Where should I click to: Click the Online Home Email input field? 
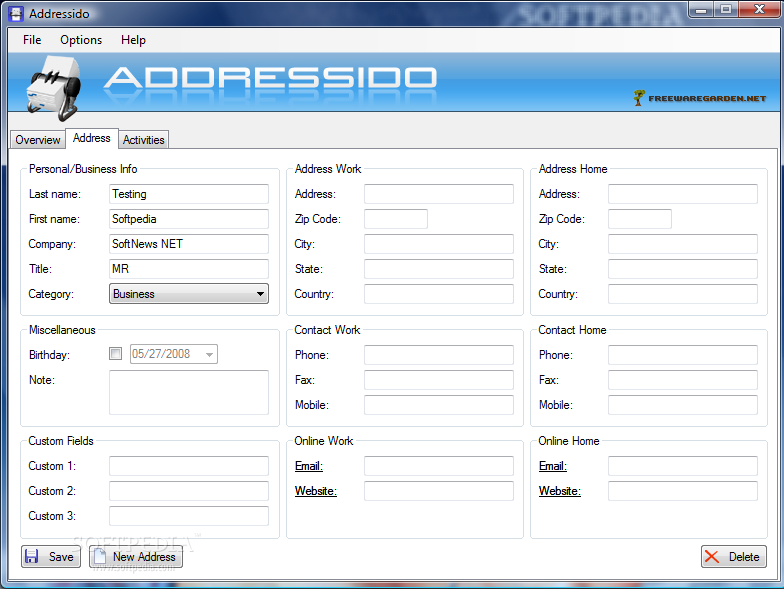tap(682, 466)
